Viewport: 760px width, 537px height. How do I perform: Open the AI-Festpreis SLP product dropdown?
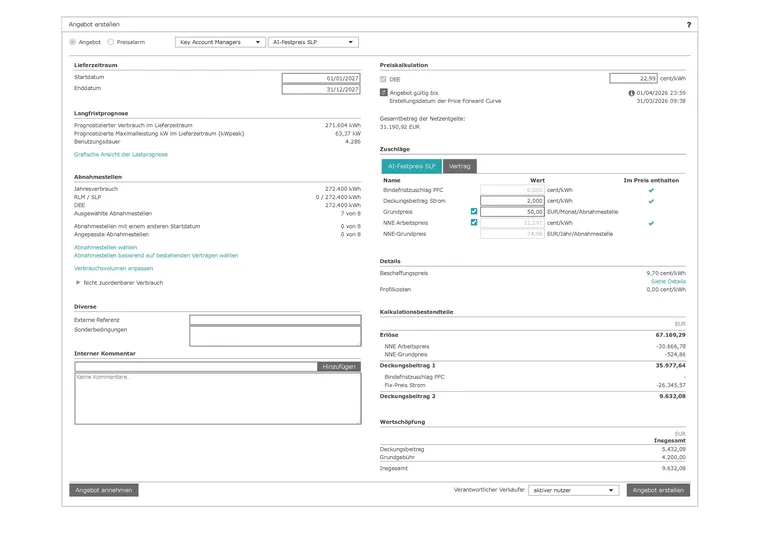tap(313, 42)
